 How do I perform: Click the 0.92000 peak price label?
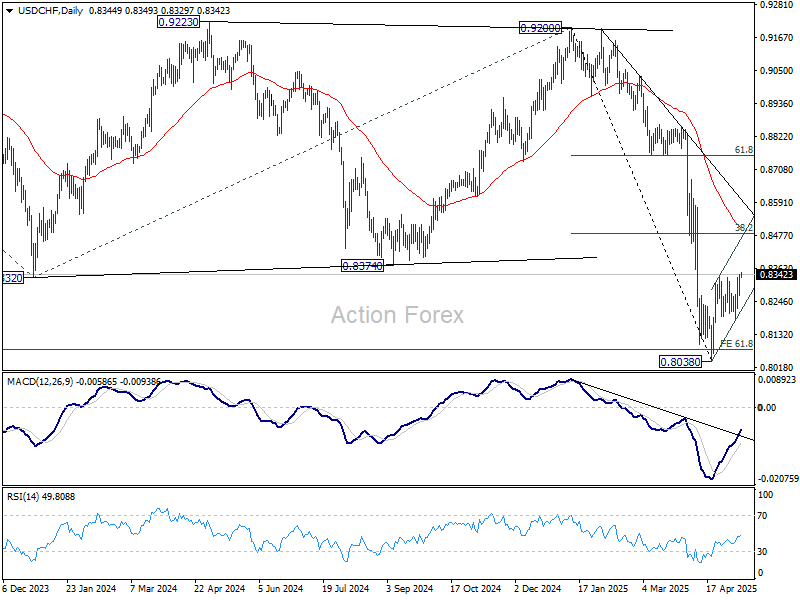(541, 28)
